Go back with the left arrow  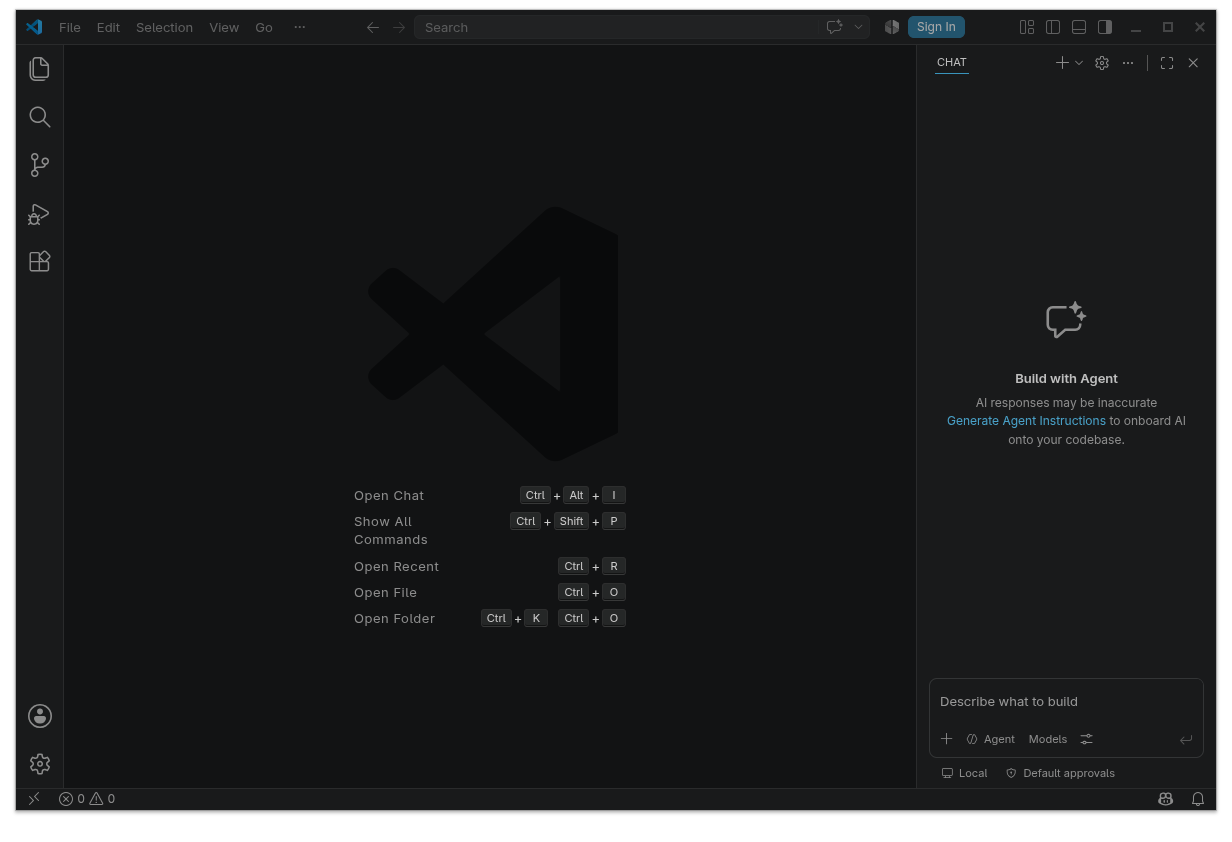(x=373, y=27)
